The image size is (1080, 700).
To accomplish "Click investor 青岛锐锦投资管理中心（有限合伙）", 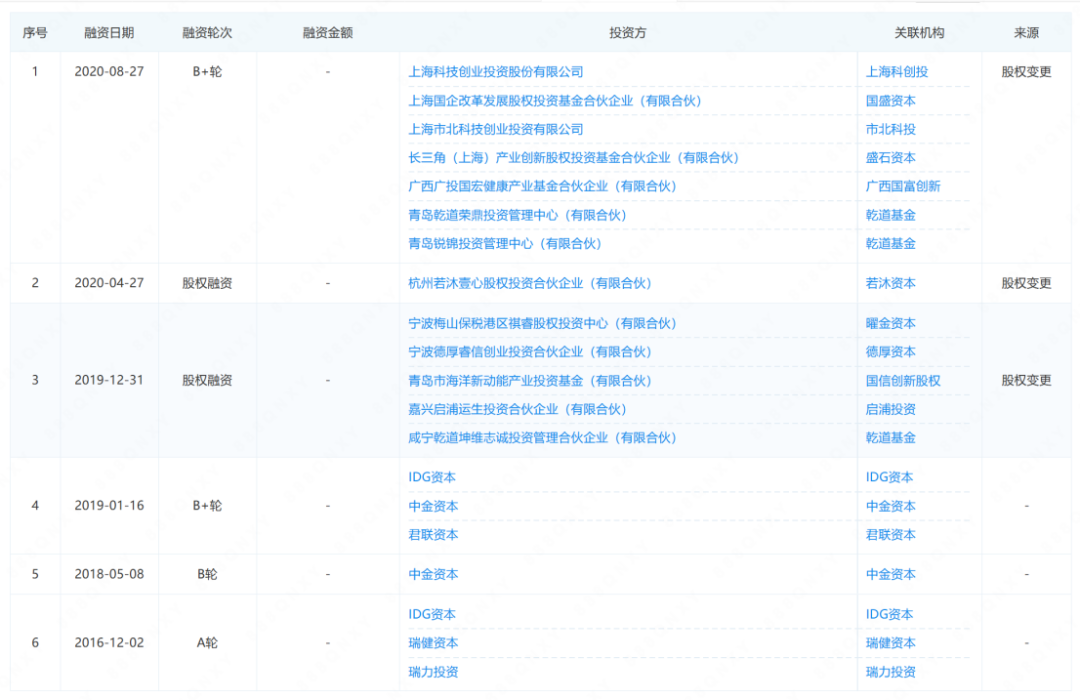I will click(x=505, y=243).
